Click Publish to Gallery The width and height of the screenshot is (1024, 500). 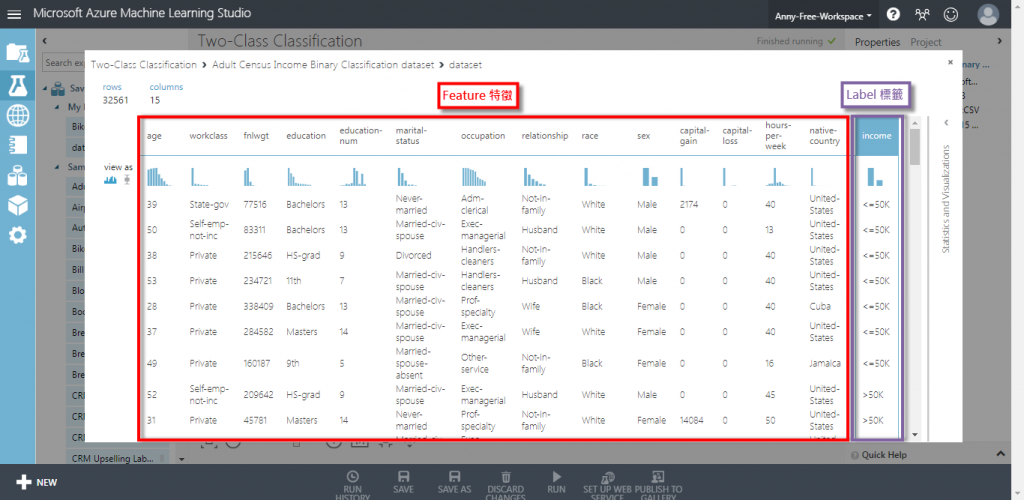(658, 486)
